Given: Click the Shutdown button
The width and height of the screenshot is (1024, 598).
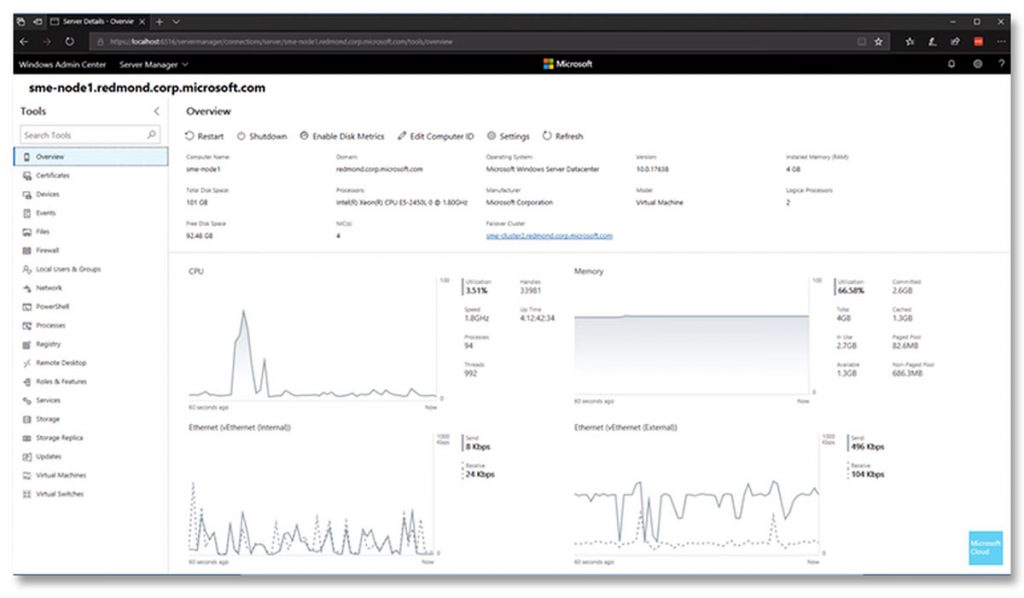Looking at the screenshot, I should pos(262,136).
